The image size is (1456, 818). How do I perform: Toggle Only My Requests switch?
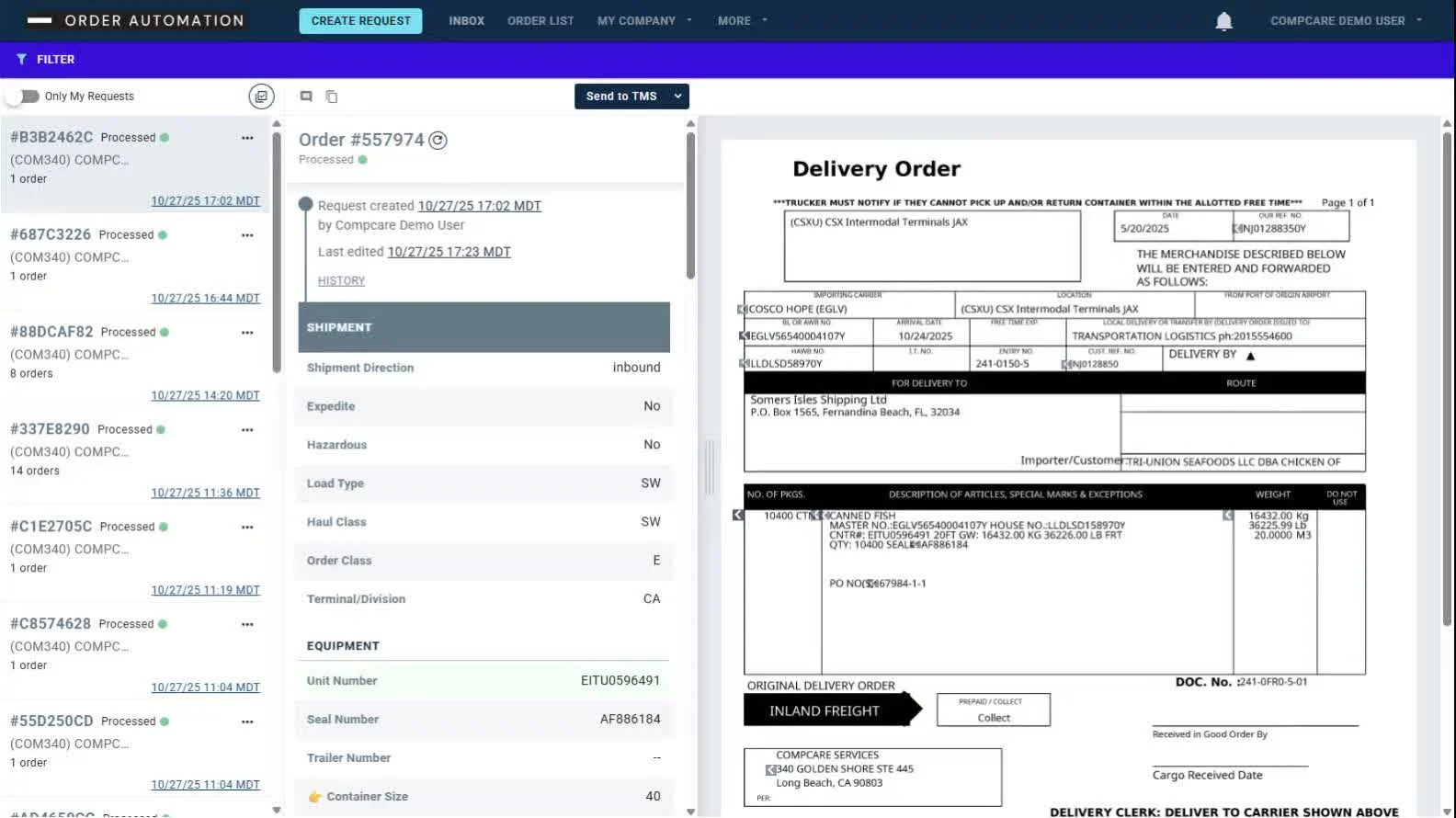23,97
